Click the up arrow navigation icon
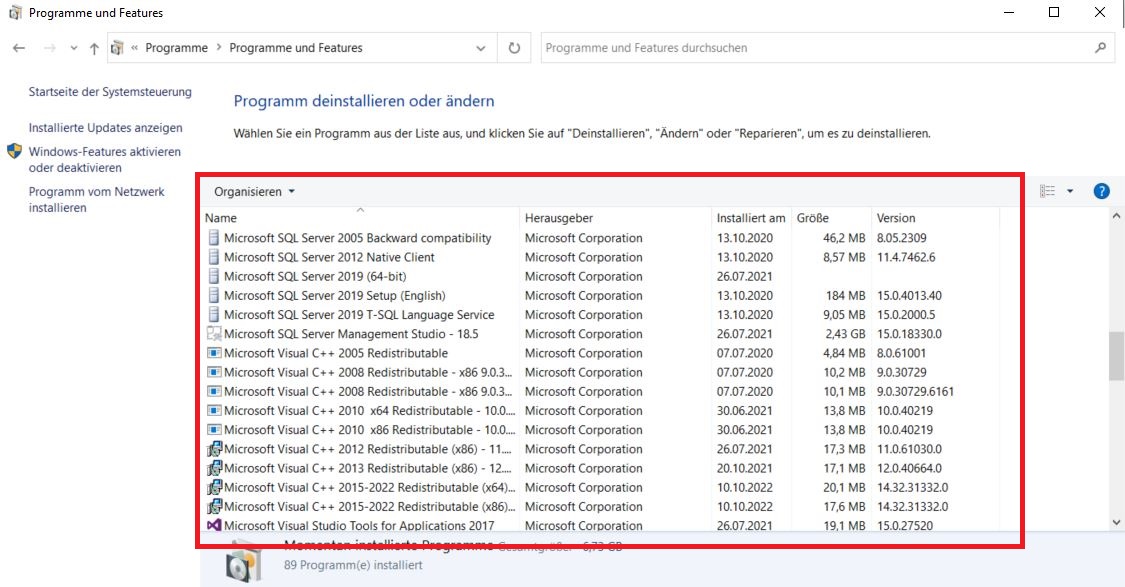The height and width of the screenshot is (587, 1125). pos(94,48)
